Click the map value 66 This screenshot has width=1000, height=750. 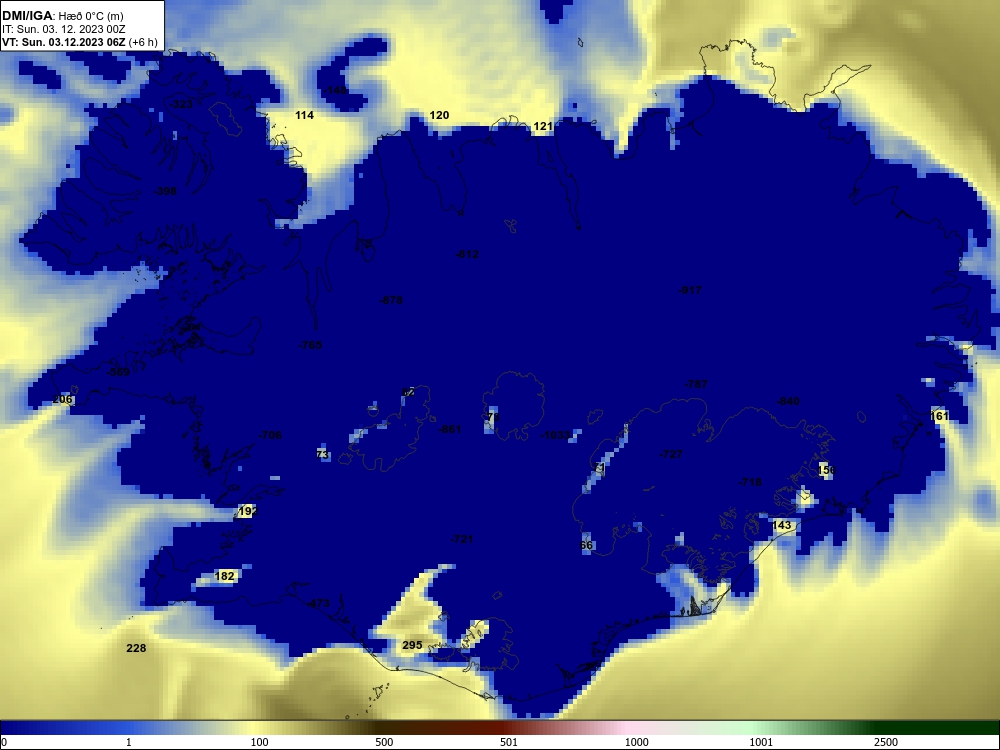[x=587, y=546]
